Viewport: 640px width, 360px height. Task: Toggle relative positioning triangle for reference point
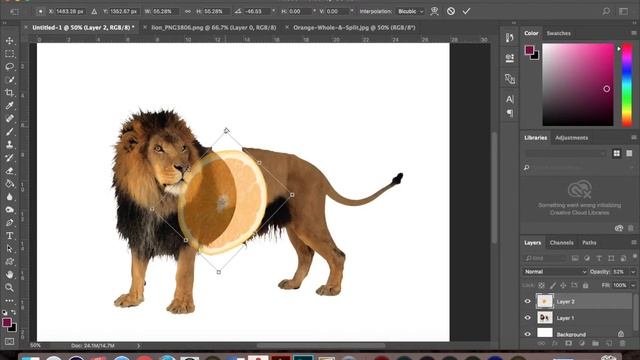94,11
